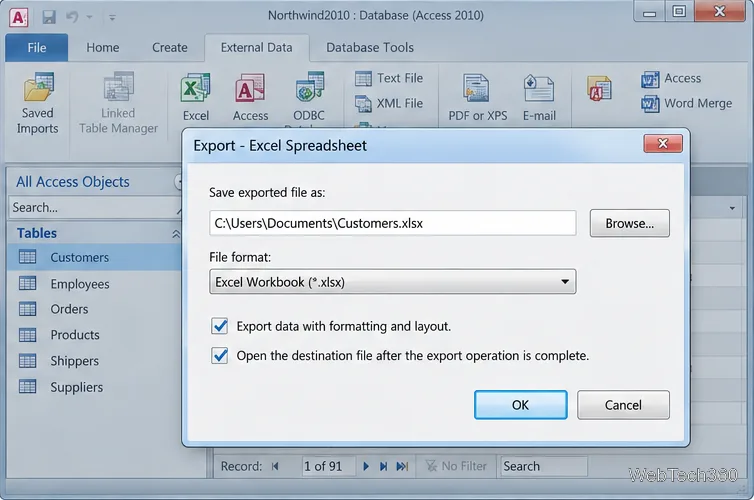Close the Access window

point(719,12)
